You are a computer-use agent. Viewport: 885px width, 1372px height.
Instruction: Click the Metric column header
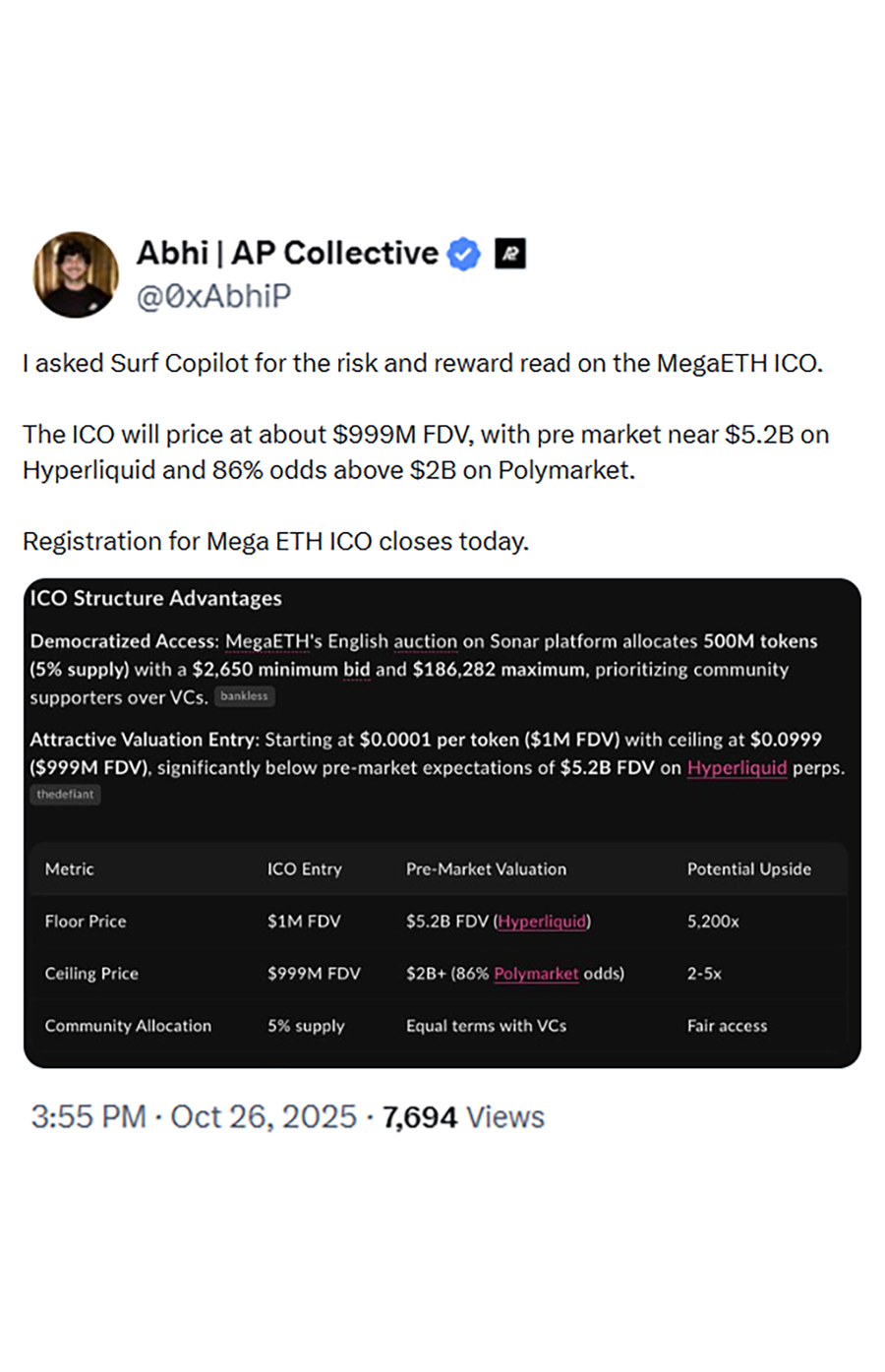click(x=69, y=869)
